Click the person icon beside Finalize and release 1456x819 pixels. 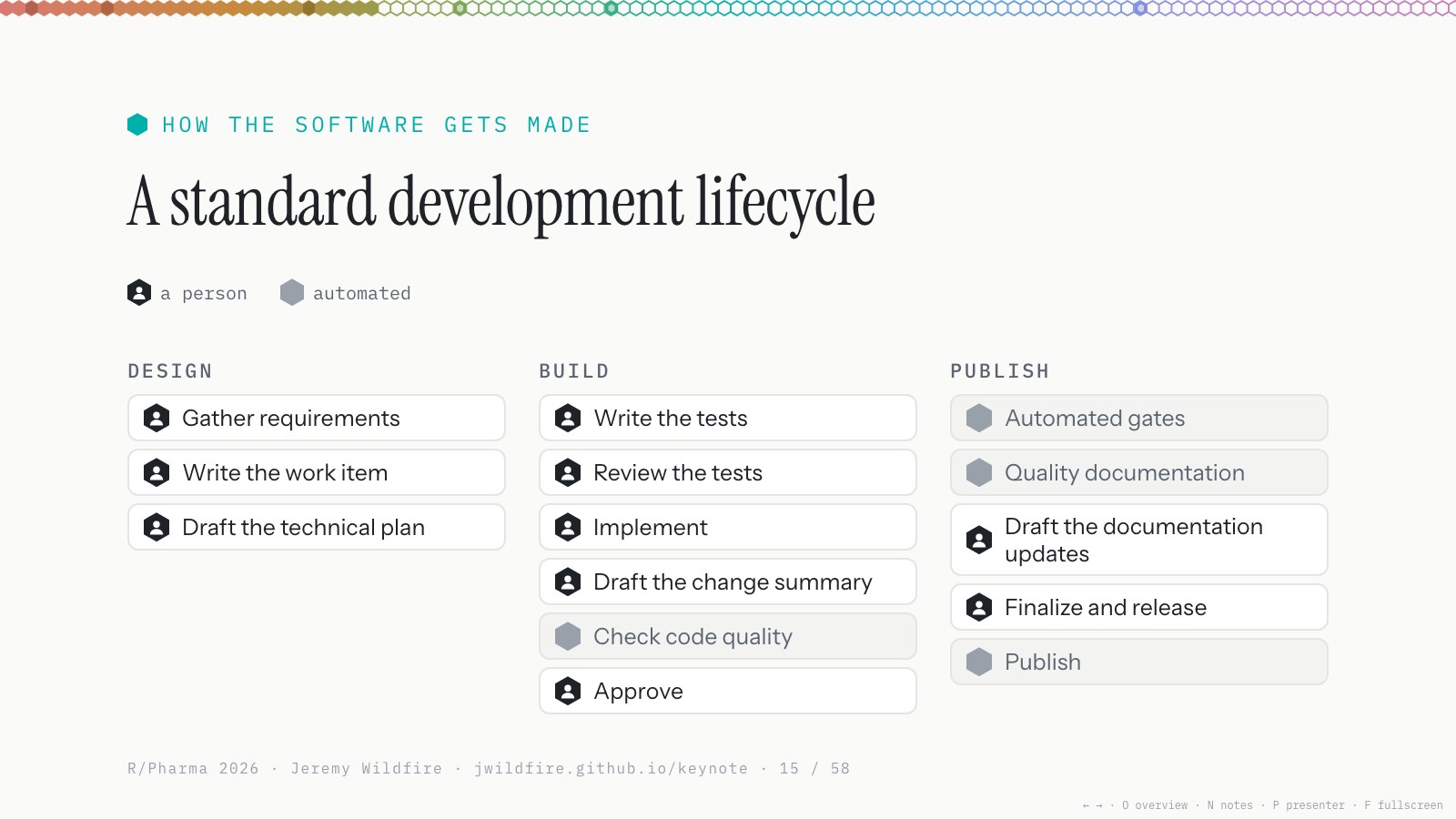(x=979, y=608)
